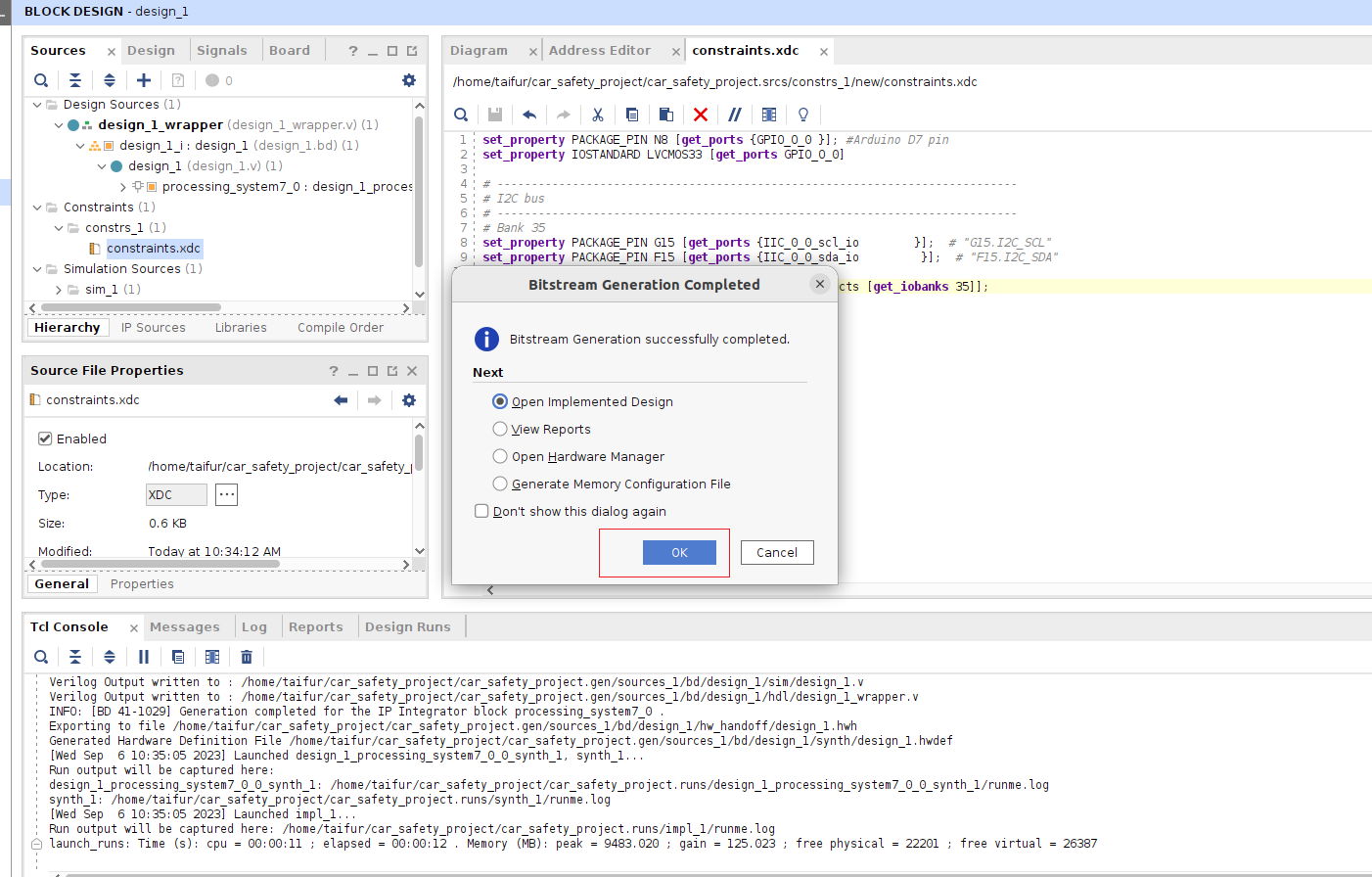This screenshot has height=877, width=1372.
Task: Select the View Reports option
Action: point(542,429)
